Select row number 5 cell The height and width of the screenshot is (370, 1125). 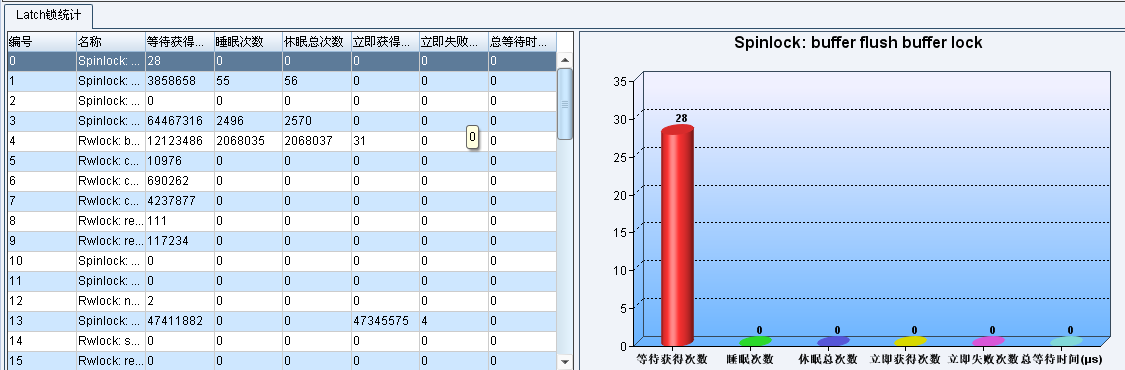tap(42, 161)
